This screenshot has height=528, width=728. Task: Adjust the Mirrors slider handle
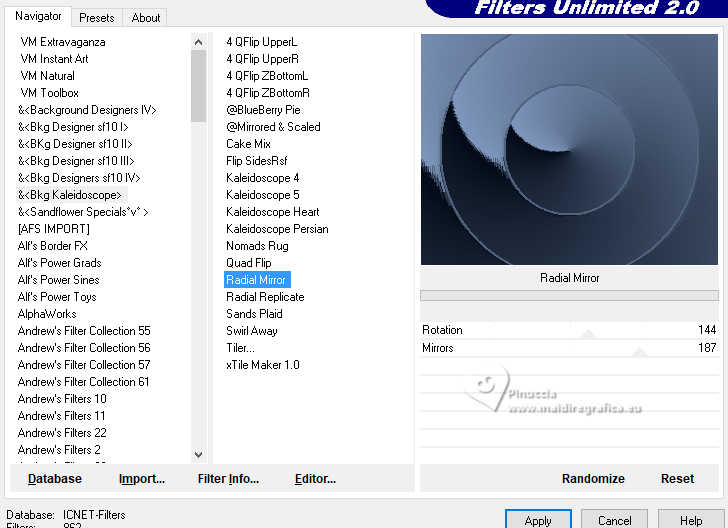[x=640, y=352]
